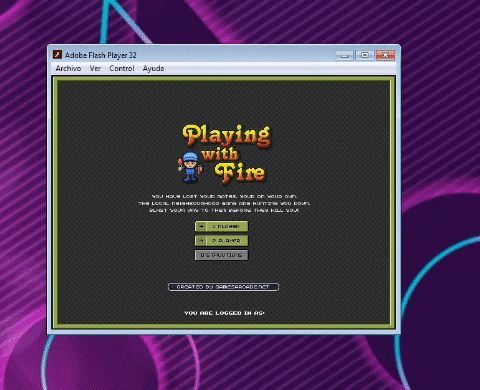
Task: Start a 1 Player game
Action: click(x=221, y=226)
